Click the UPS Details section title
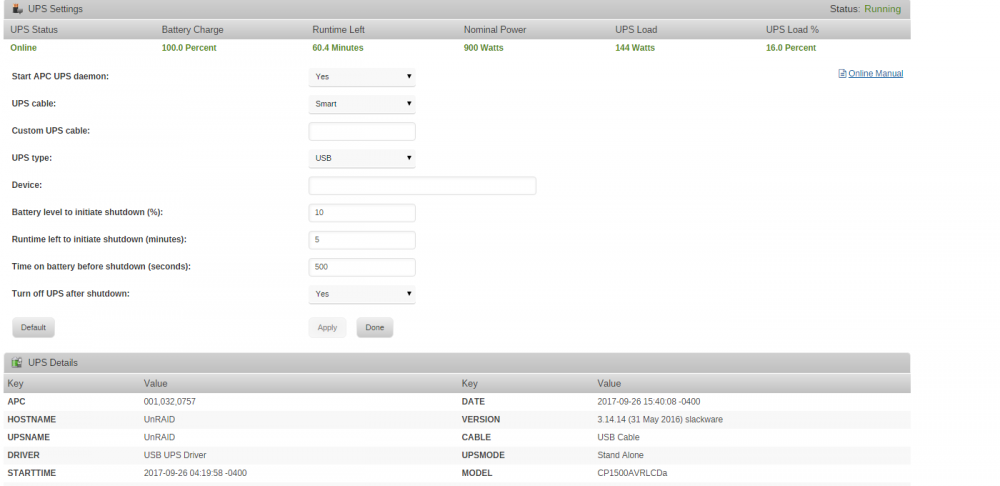The width and height of the screenshot is (1000, 486). pyautogui.click(x=53, y=362)
